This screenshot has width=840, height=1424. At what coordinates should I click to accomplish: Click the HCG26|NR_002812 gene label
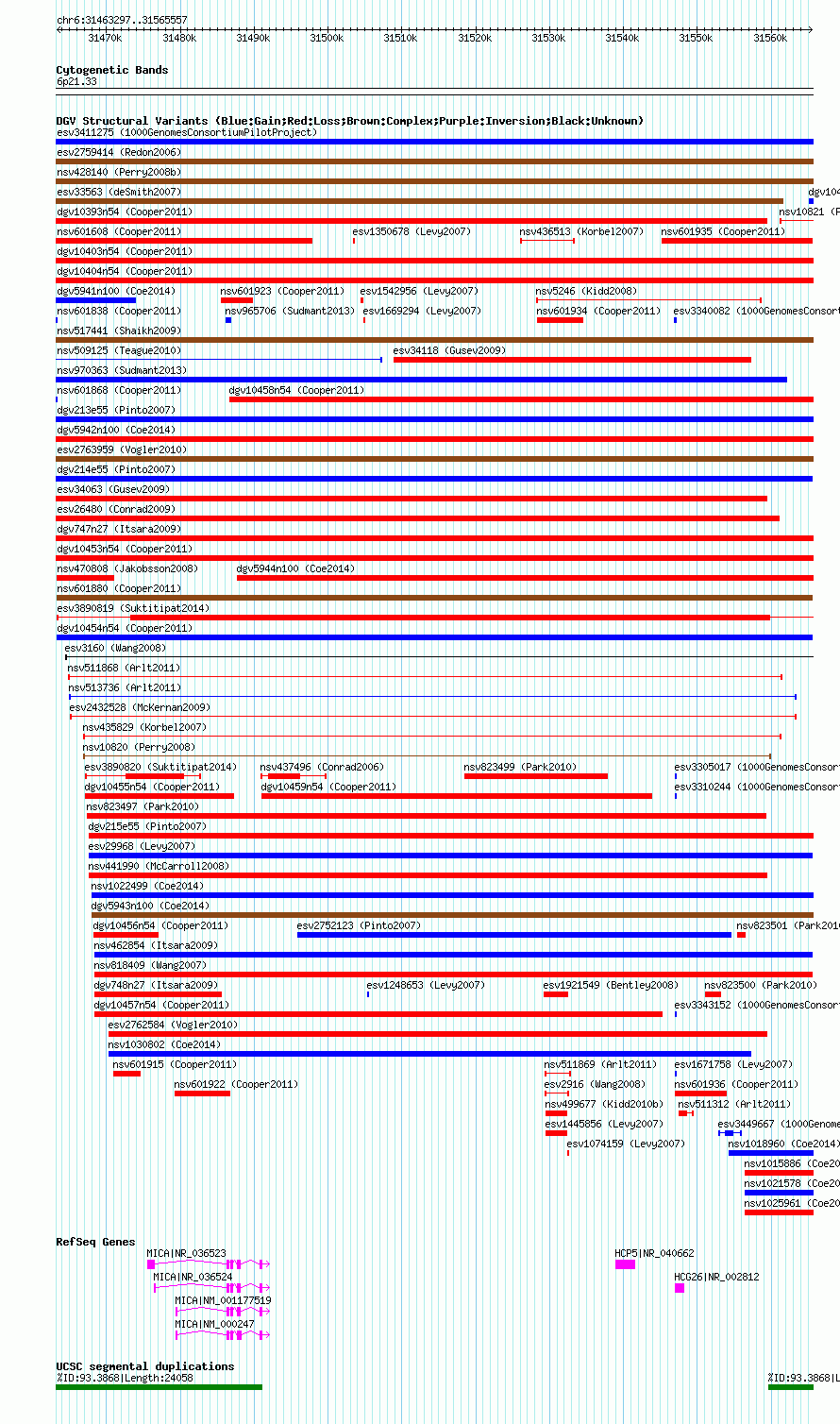[x=717, y=1278]
